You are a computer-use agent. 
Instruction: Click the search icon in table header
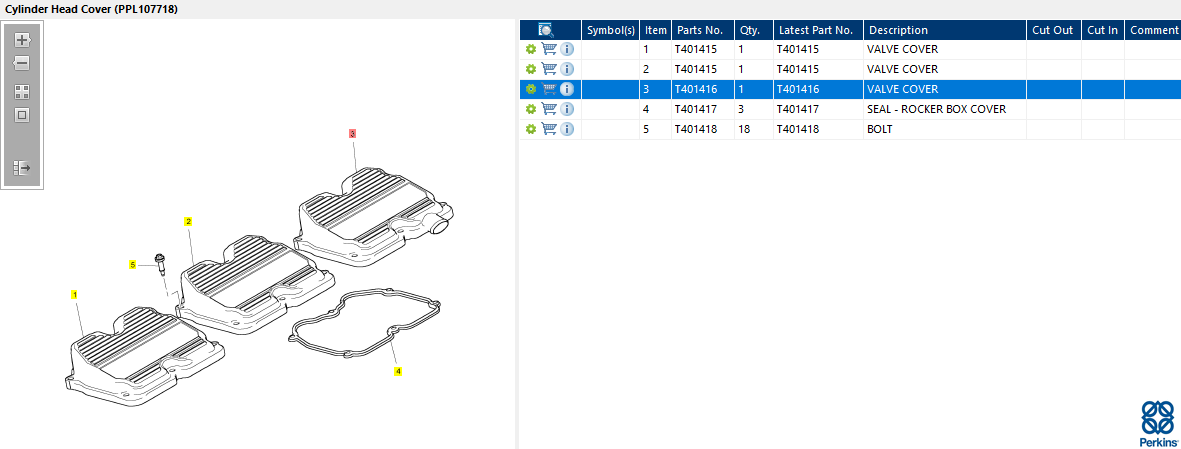(546, 30)
